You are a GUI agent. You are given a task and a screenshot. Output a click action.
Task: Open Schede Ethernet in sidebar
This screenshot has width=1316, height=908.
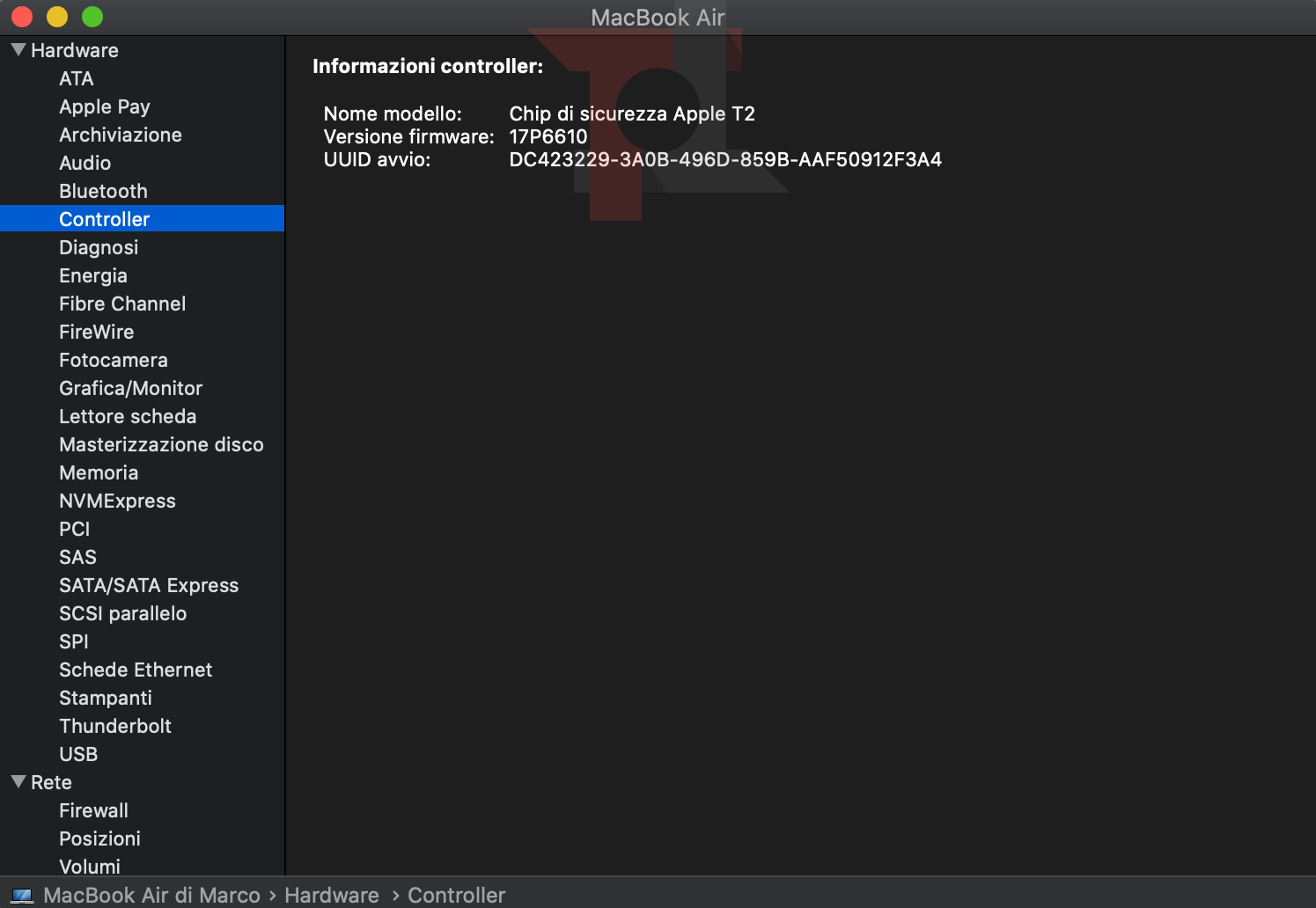136,670
